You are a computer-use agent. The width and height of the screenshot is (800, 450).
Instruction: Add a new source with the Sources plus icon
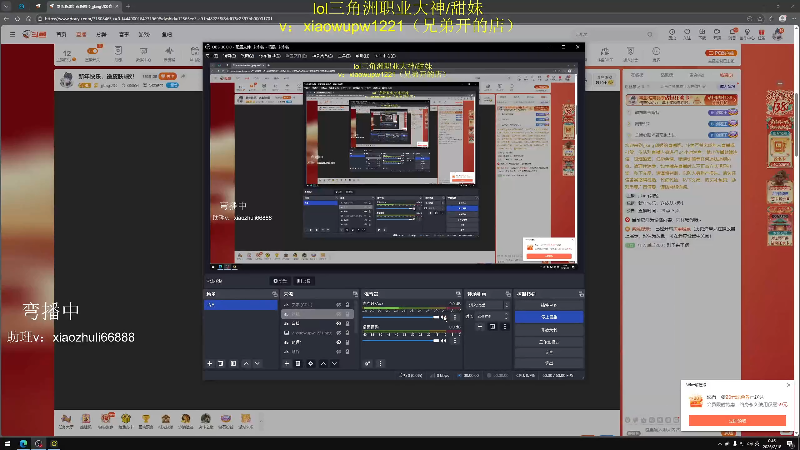coord(287,364)
